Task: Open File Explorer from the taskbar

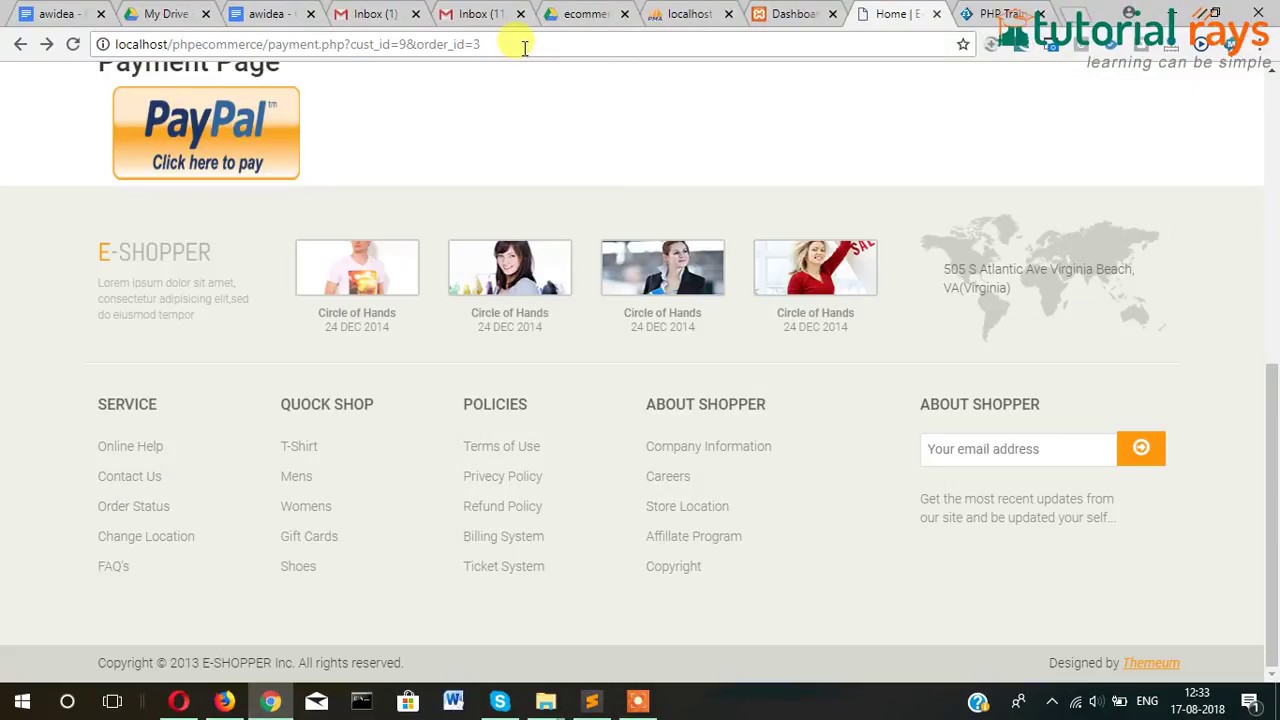Action: click(x=546, y=702)
